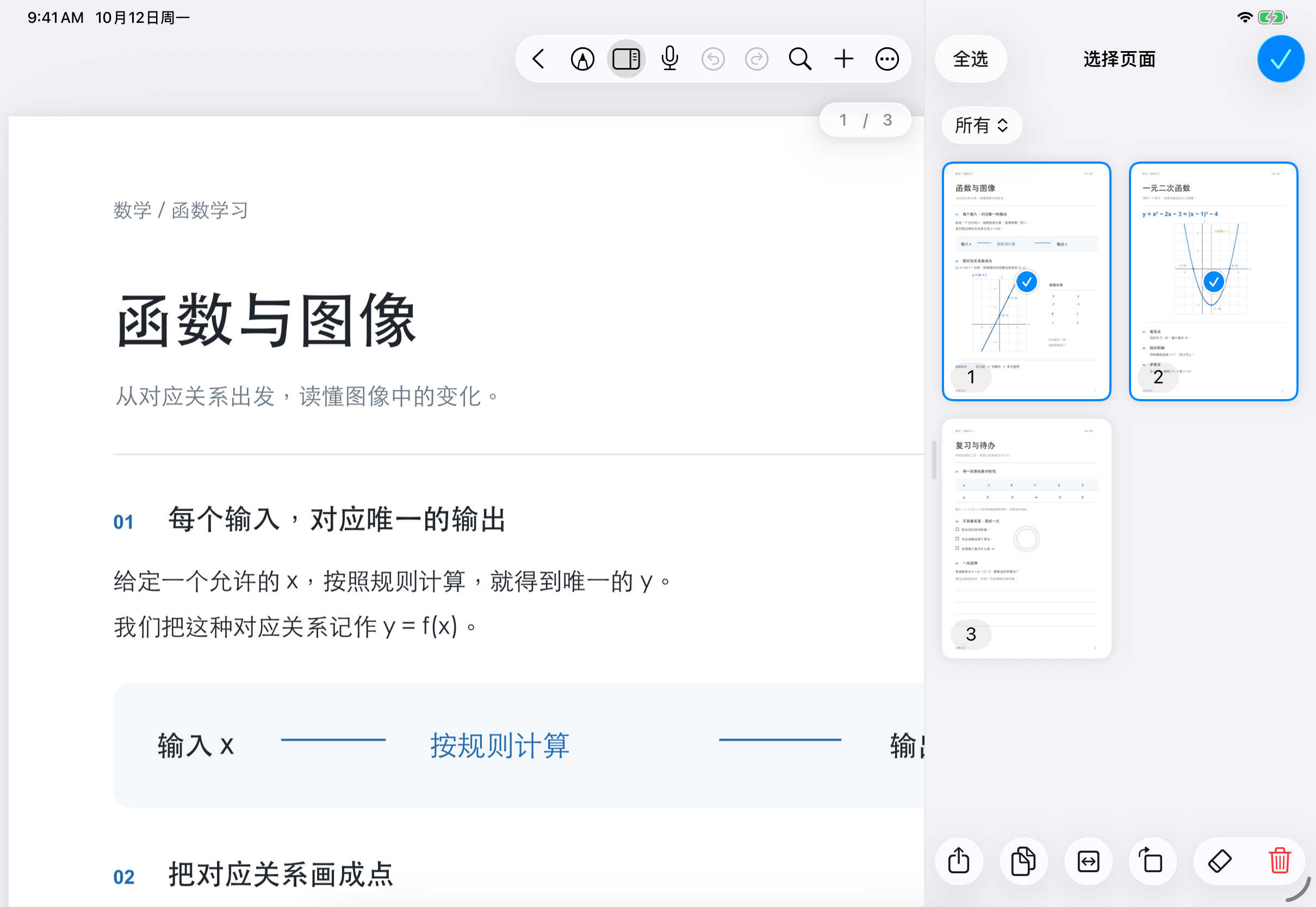Confirm selection with the blue checkmark

(1280, 59)
